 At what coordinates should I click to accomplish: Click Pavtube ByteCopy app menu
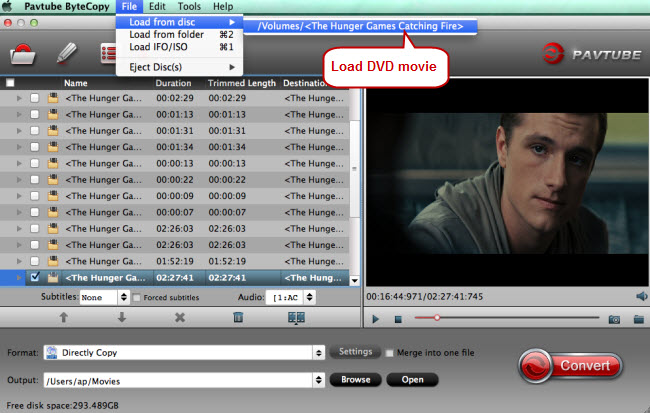pyautogui.click(x=67, y=6)
